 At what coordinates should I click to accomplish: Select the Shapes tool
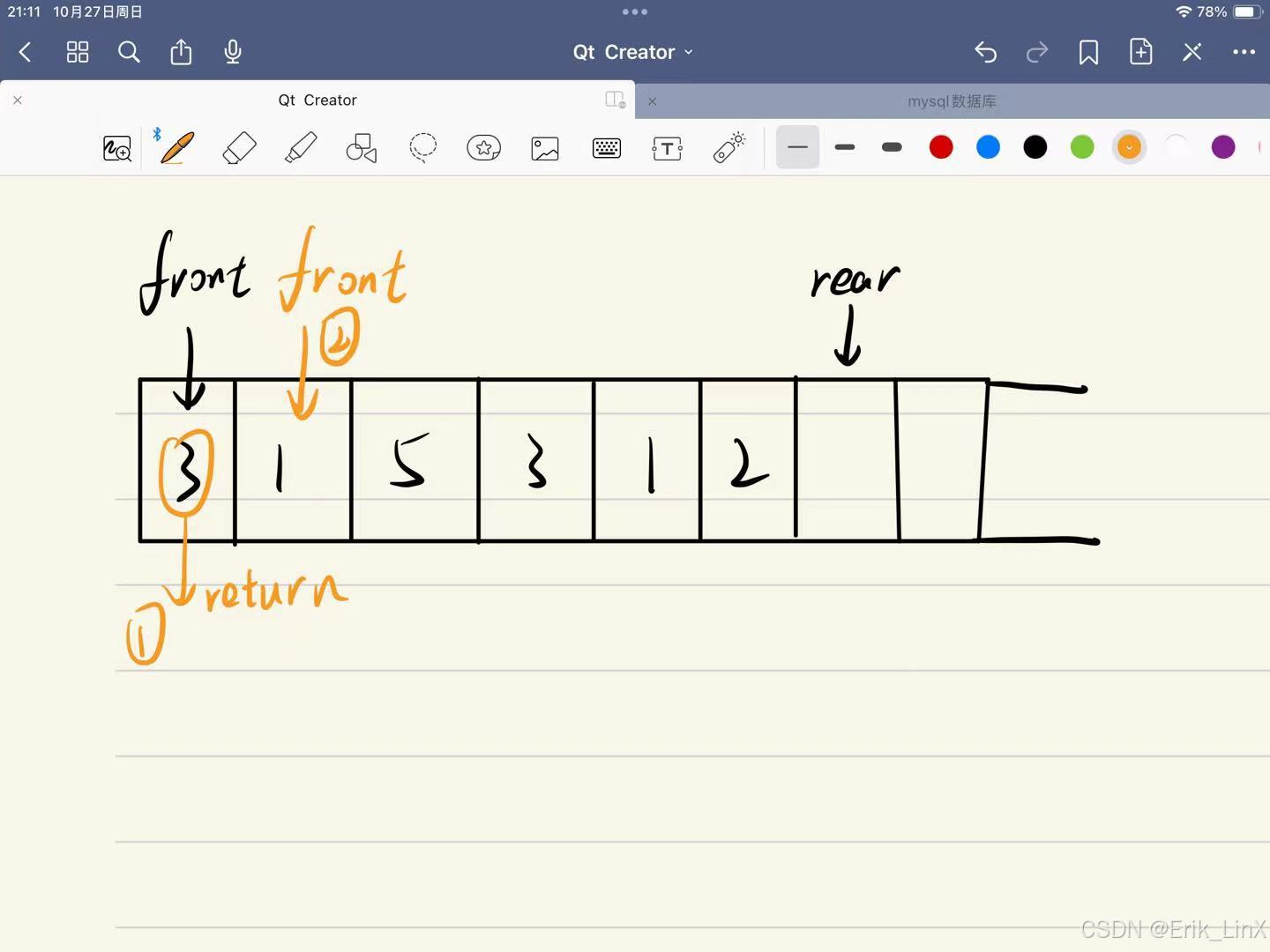click(362, 147)
